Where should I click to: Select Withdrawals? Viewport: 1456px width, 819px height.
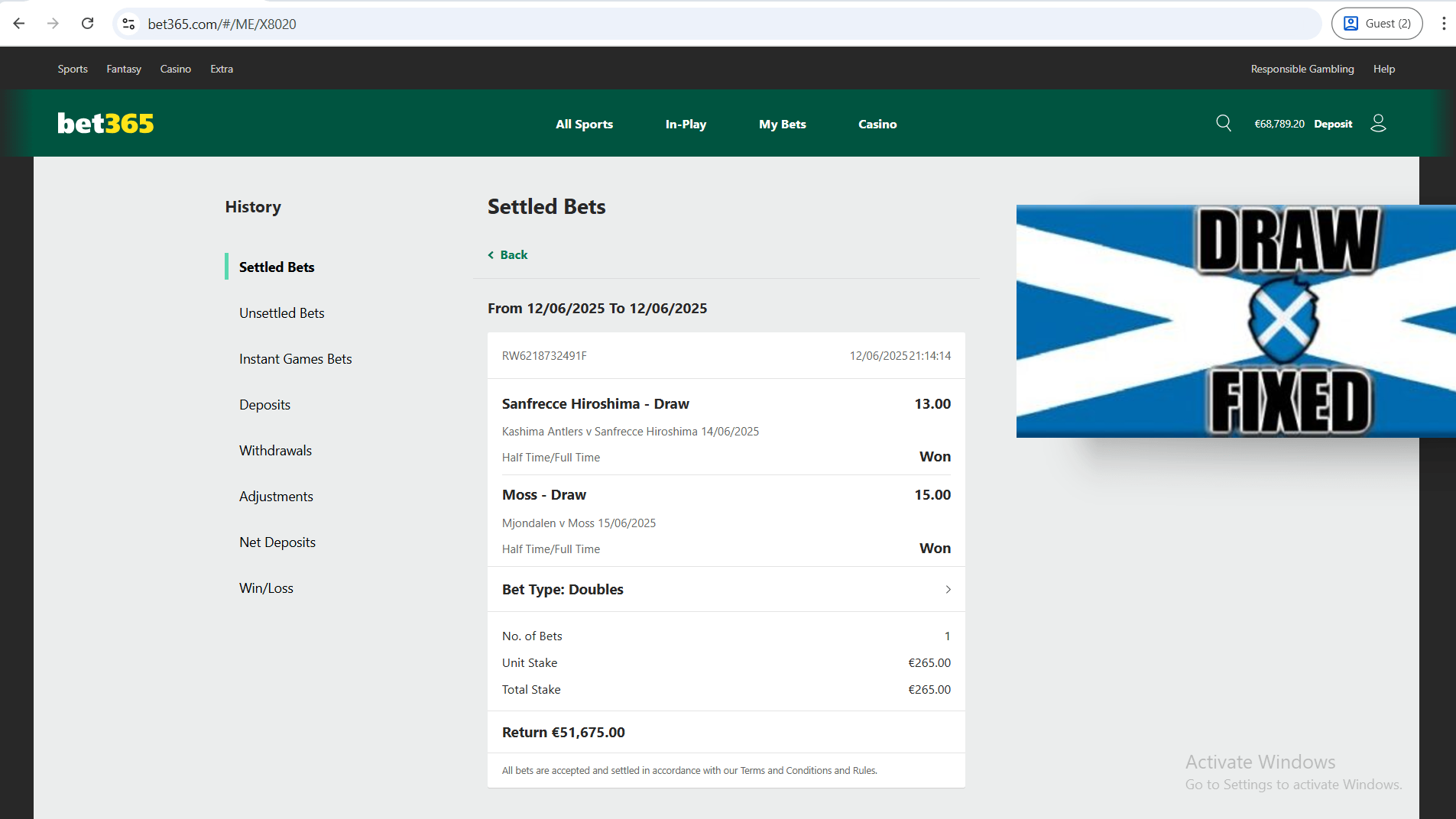(x=275, y=451)
